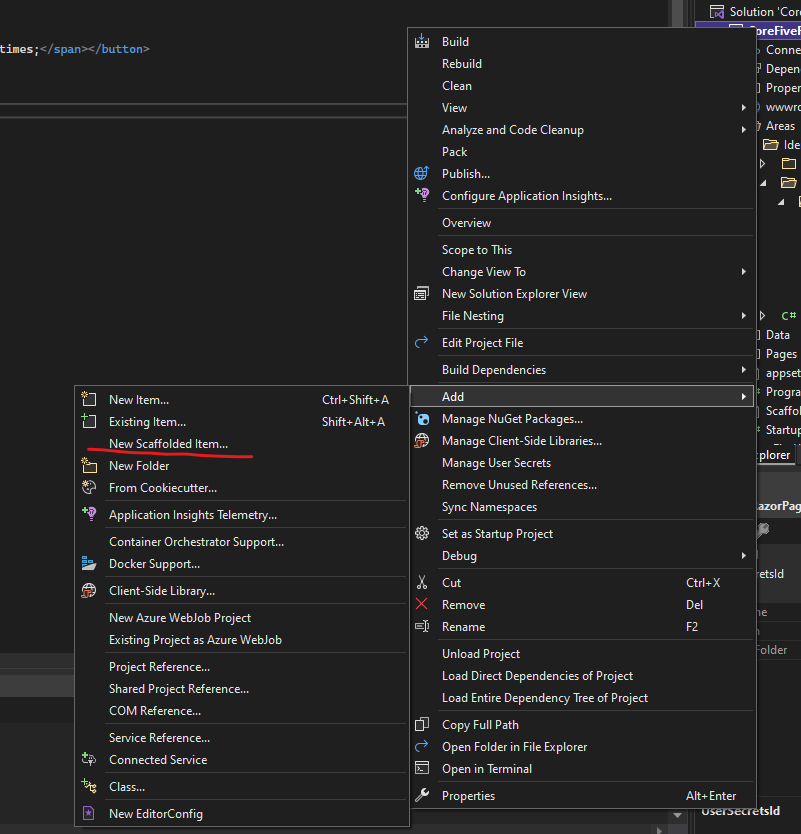Click the Application Insights Telemetry icon

tap(89, 514)
